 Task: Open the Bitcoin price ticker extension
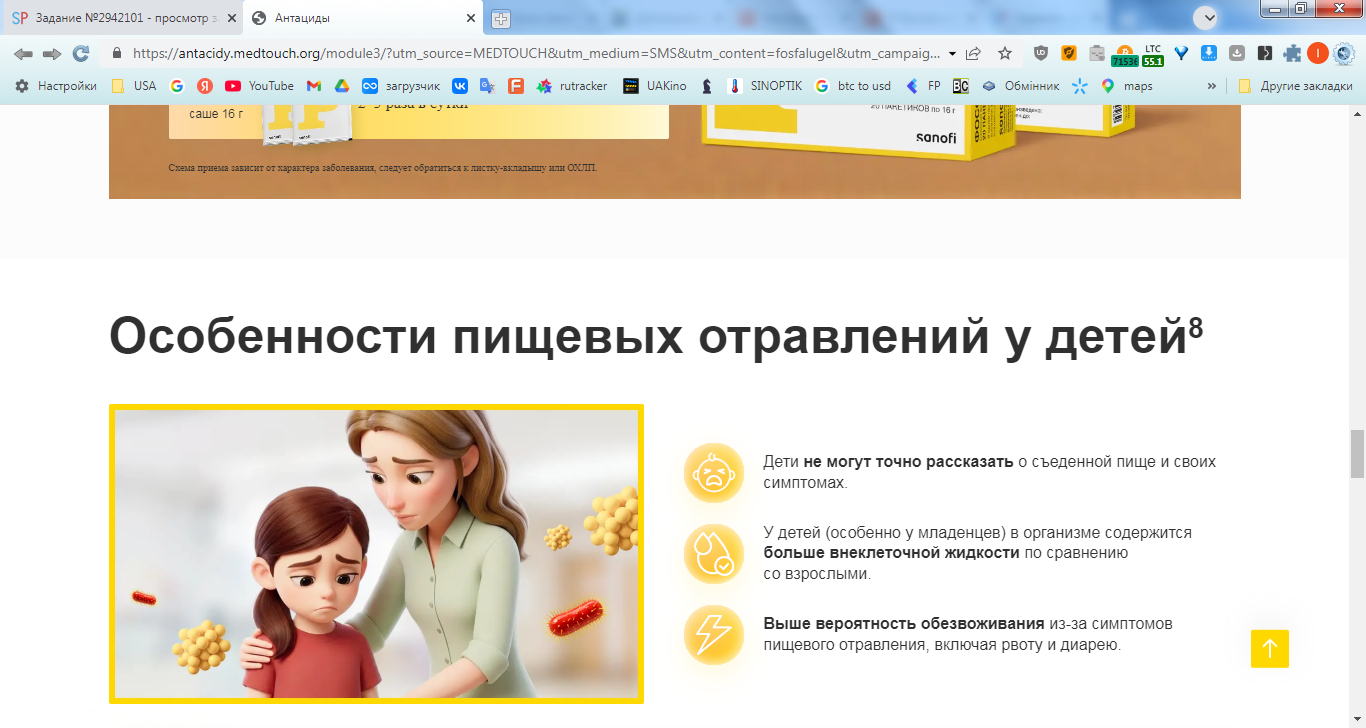tap(1125, 55)
